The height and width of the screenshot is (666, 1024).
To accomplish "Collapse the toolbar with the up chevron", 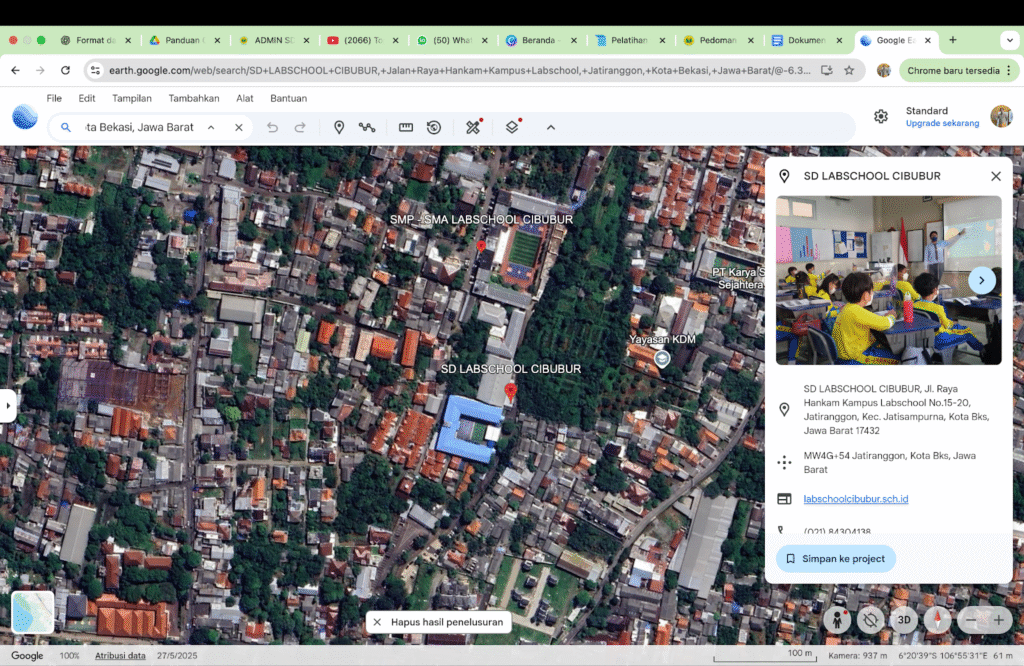I will tap(551, 127).
